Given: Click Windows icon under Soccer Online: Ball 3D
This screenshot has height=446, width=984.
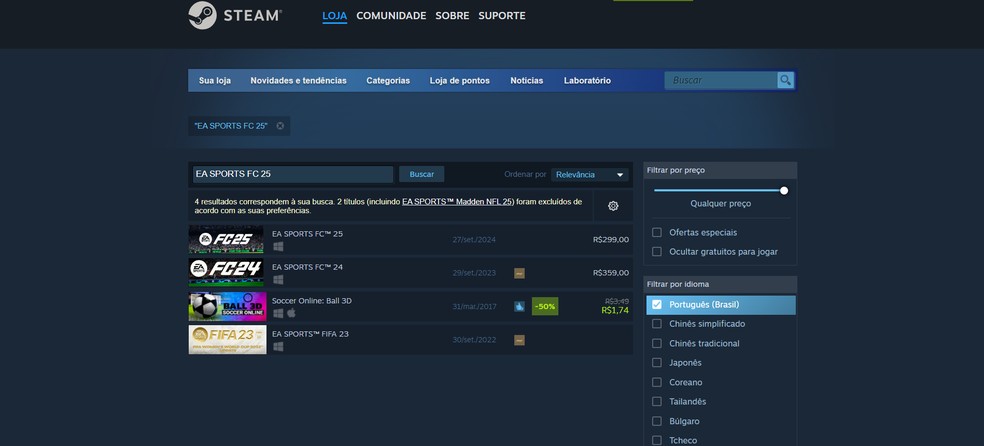Looking at the screenshot, I should 277,313.
